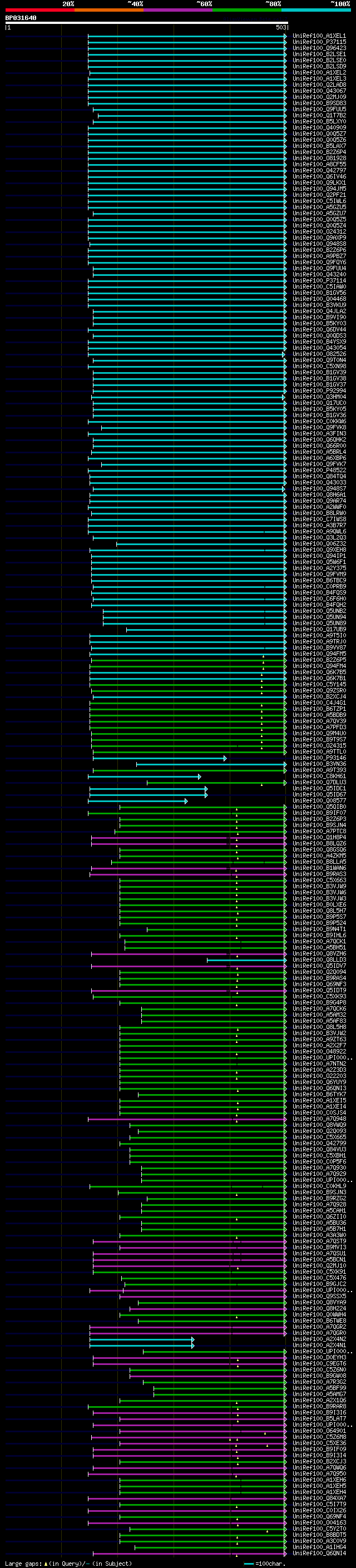
Task: Select the UniRef100_A2X4N2 entry
Action: coord(319,1339)
